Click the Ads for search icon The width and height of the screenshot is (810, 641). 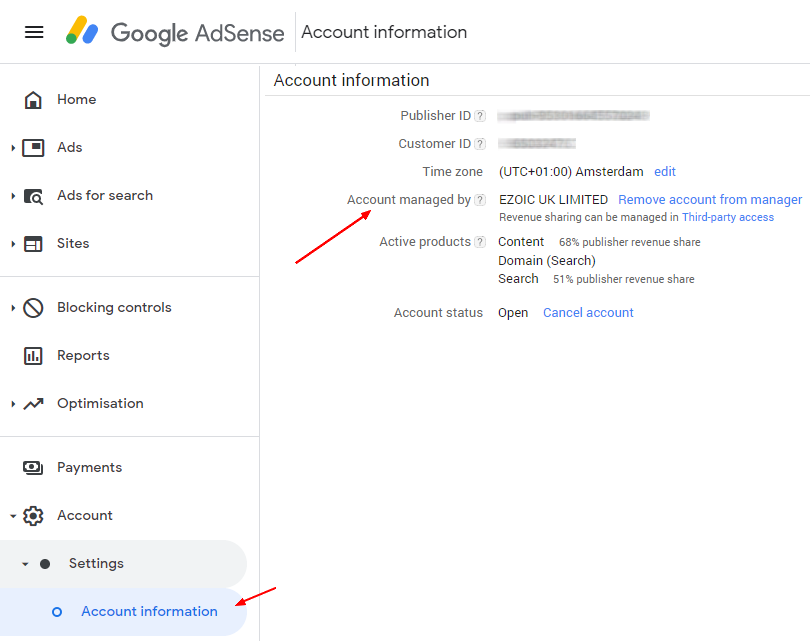pos(33,196)
